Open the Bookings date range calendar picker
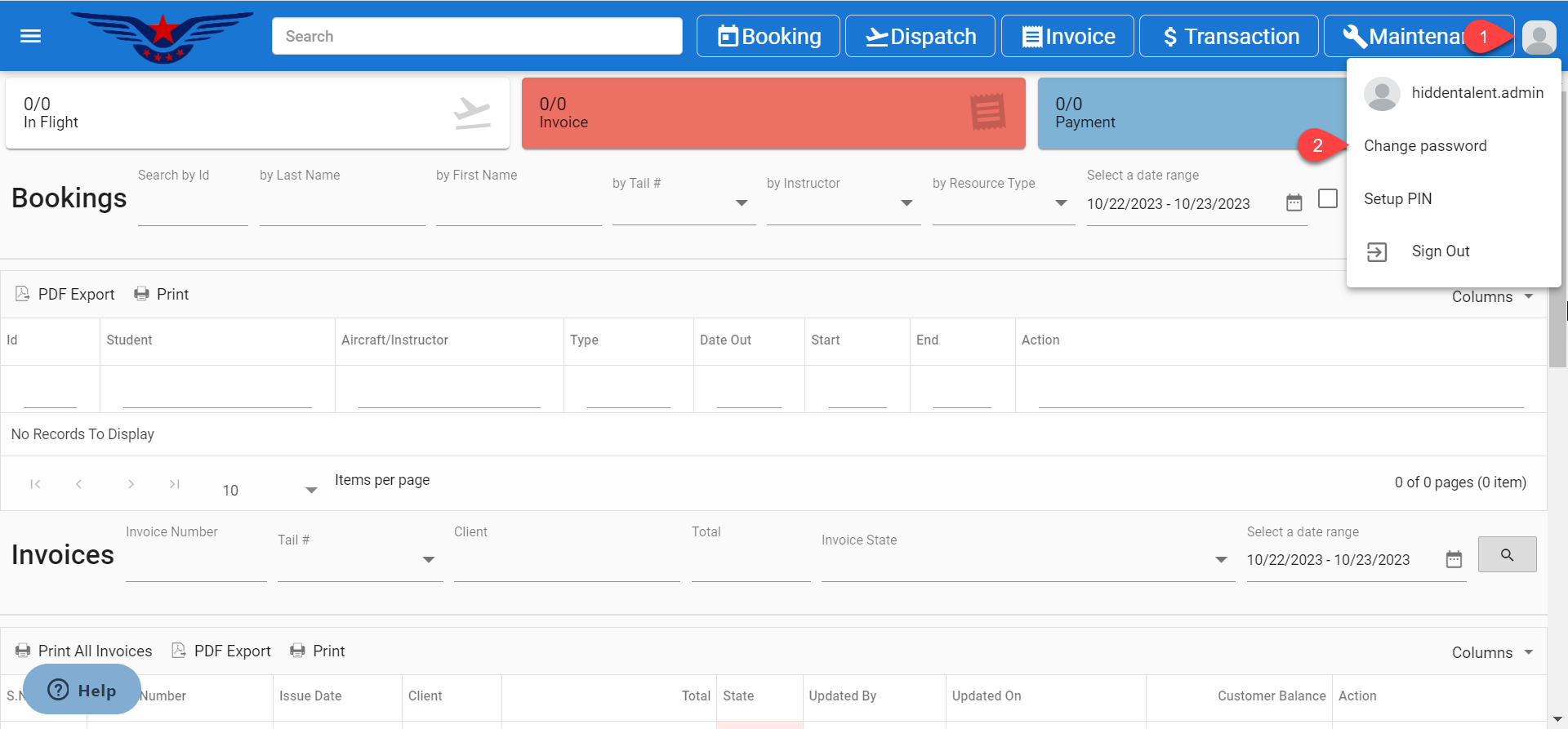The image size is (1568, 729). click(x=1294, y=203)
